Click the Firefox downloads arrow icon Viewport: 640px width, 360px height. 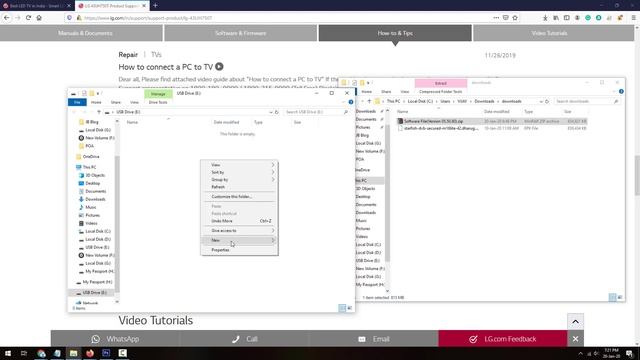[545, 18]
